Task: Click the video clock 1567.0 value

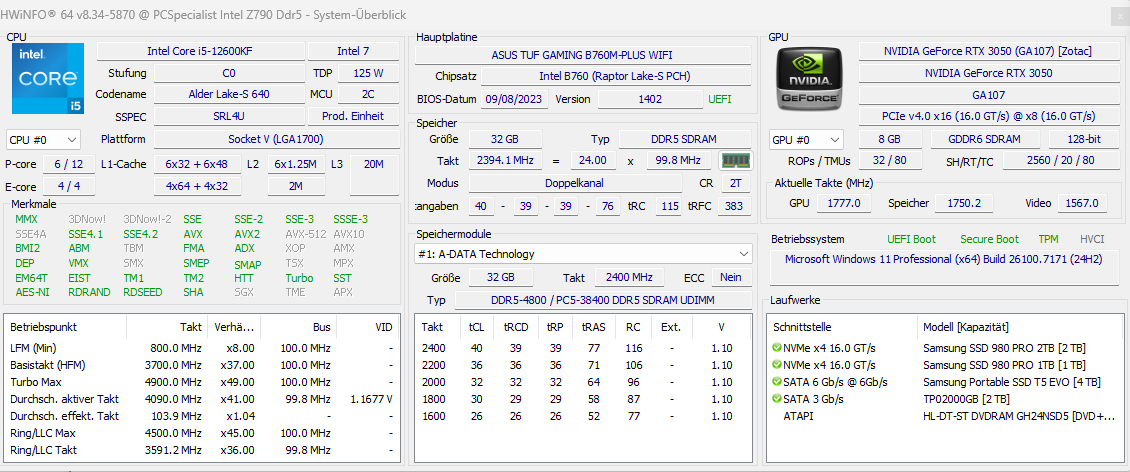Action: pos(1082,203)
